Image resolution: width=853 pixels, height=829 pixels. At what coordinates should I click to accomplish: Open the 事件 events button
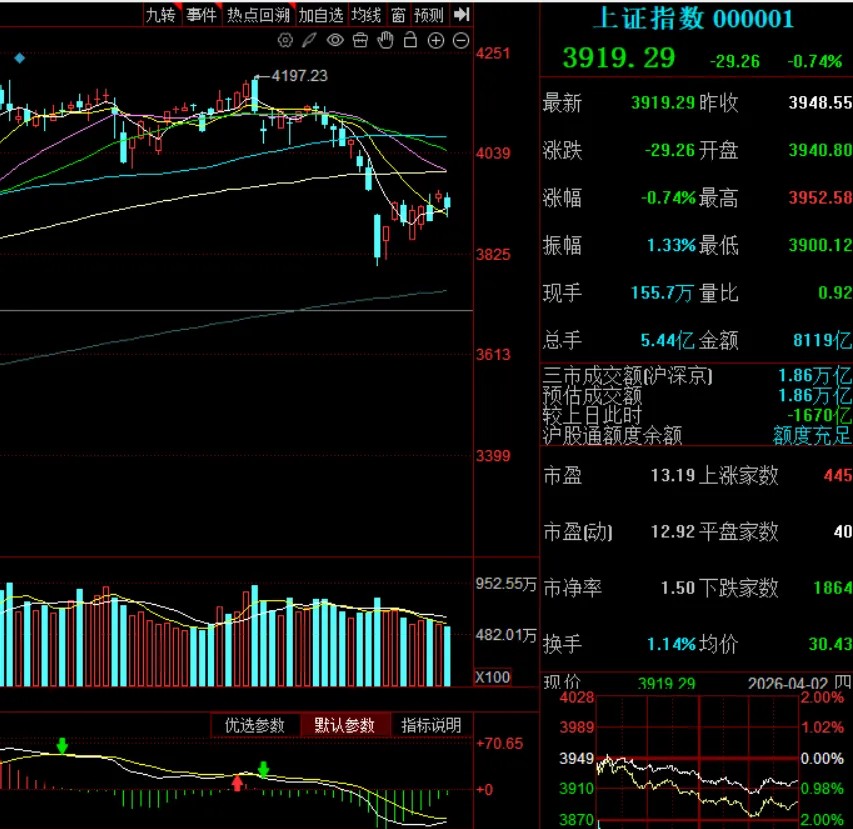tap(201, 15)
